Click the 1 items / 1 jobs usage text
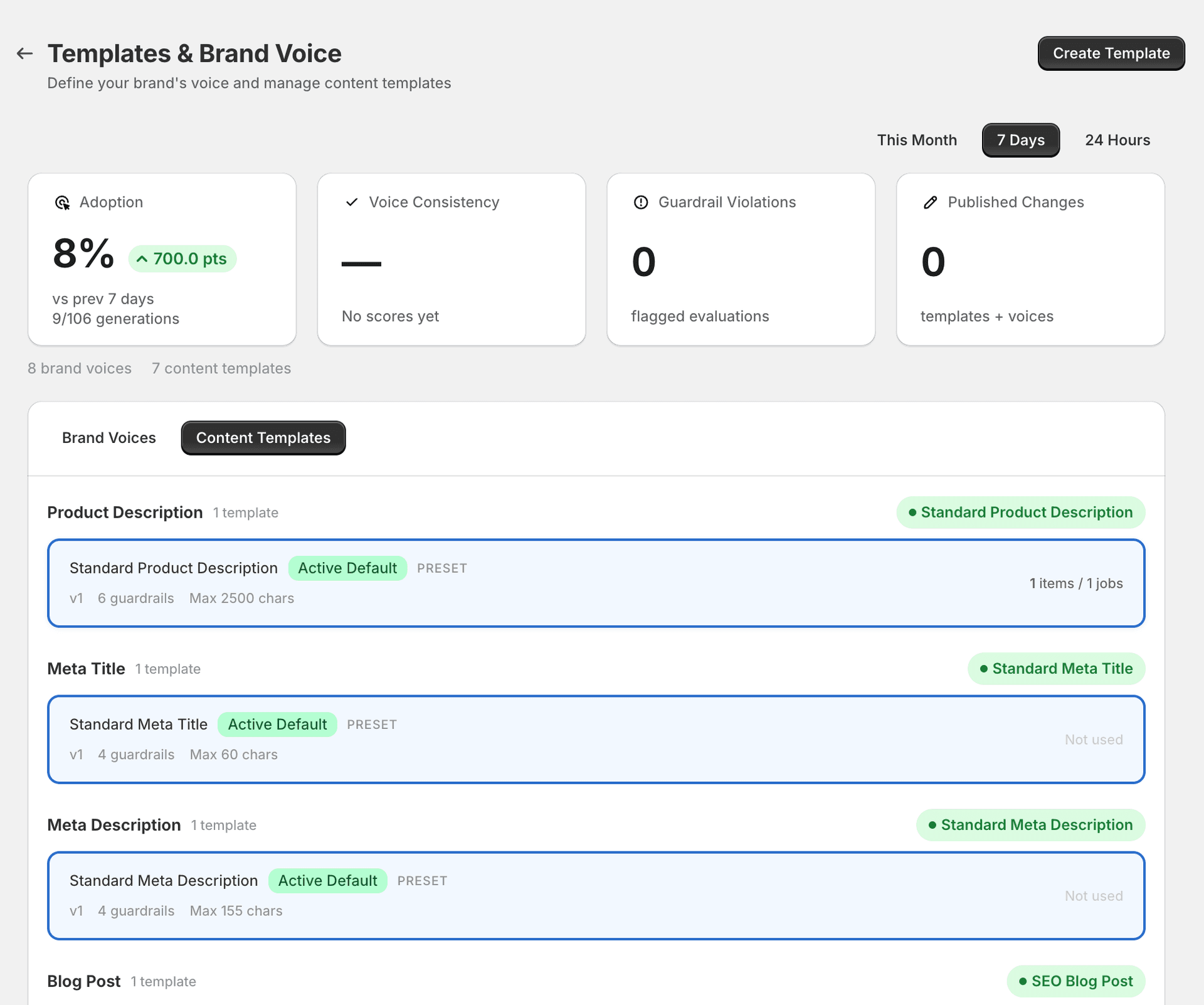Viewport: 1204px width, 1005px height. (x=1077, y=583)
